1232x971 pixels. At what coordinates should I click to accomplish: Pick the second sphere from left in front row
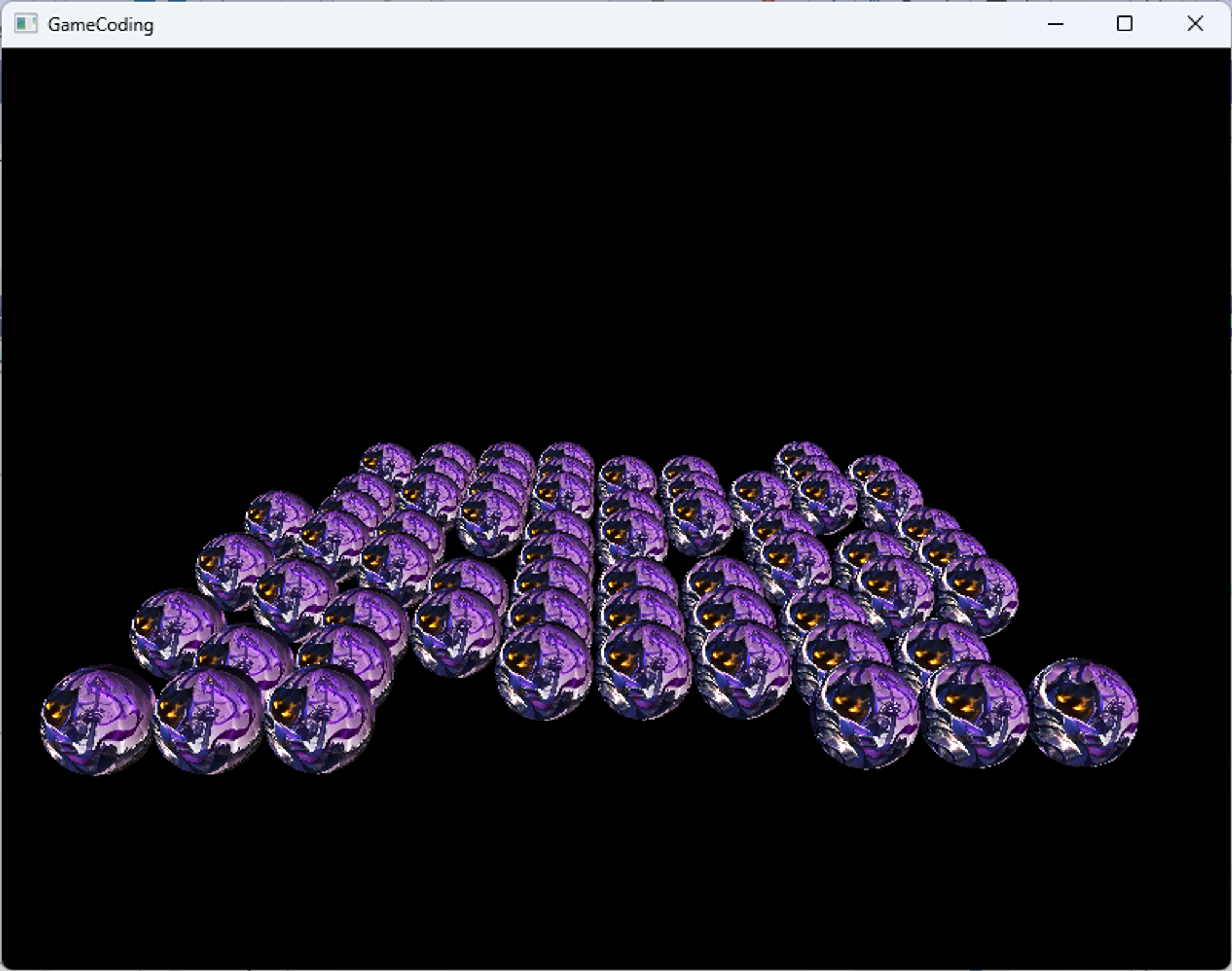[208, 721]
